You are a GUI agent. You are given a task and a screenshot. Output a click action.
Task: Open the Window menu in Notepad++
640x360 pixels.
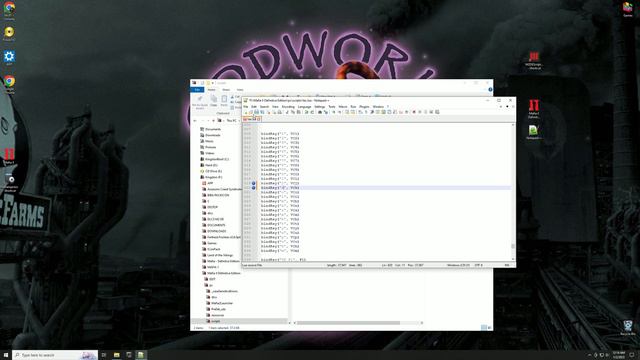pos(378,107)
